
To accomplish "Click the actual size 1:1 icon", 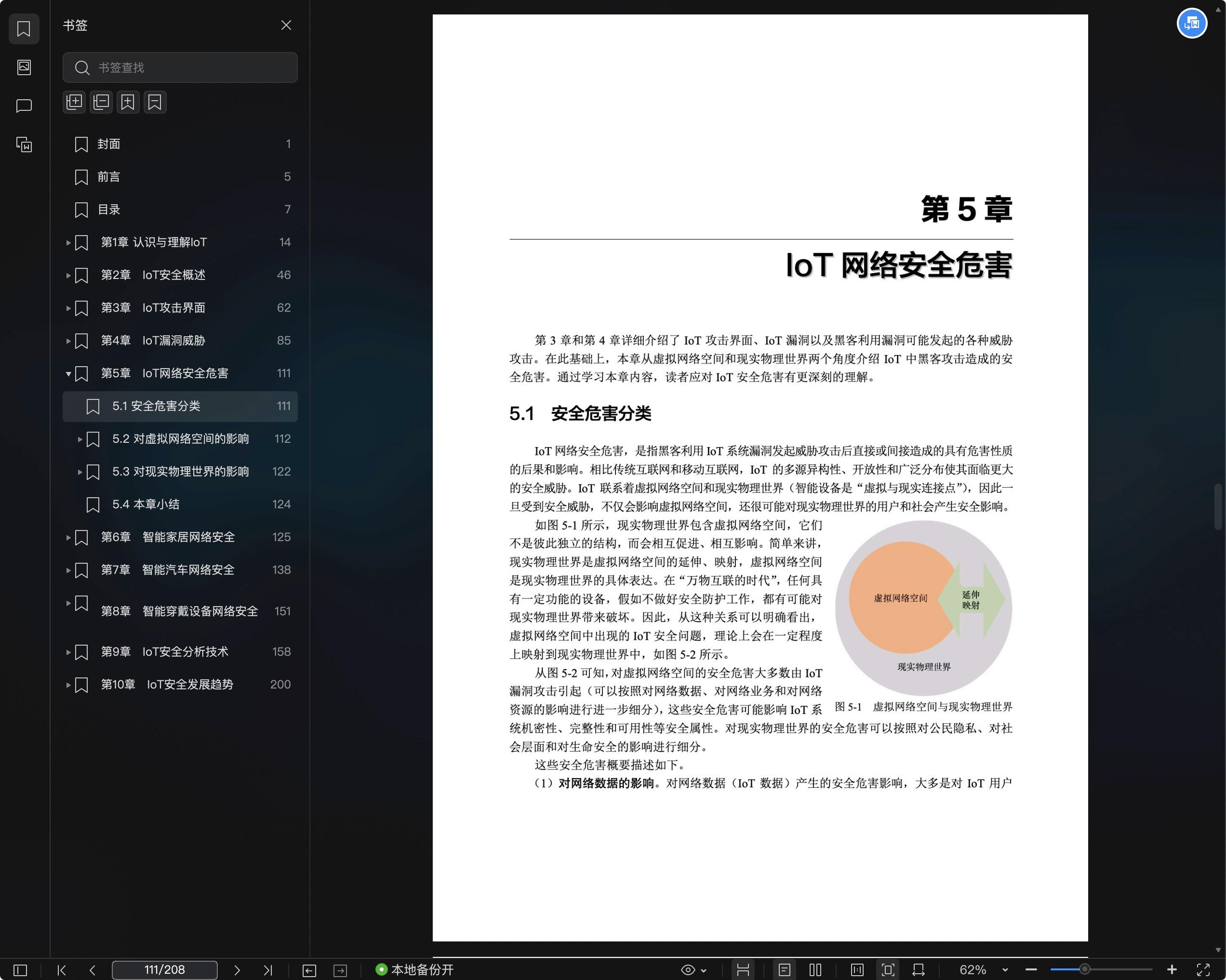I will pos(857,970).
